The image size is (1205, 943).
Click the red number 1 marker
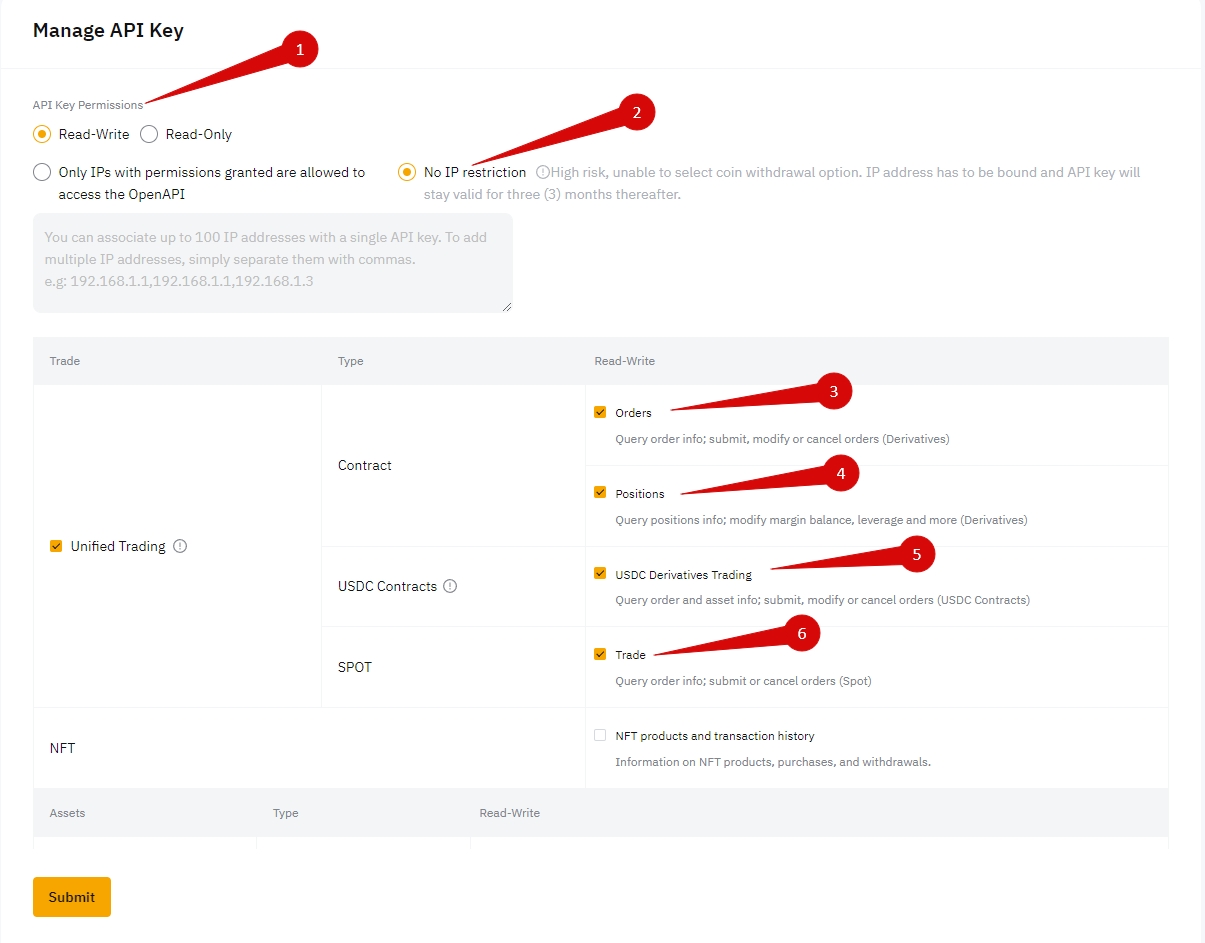[300, 50]
